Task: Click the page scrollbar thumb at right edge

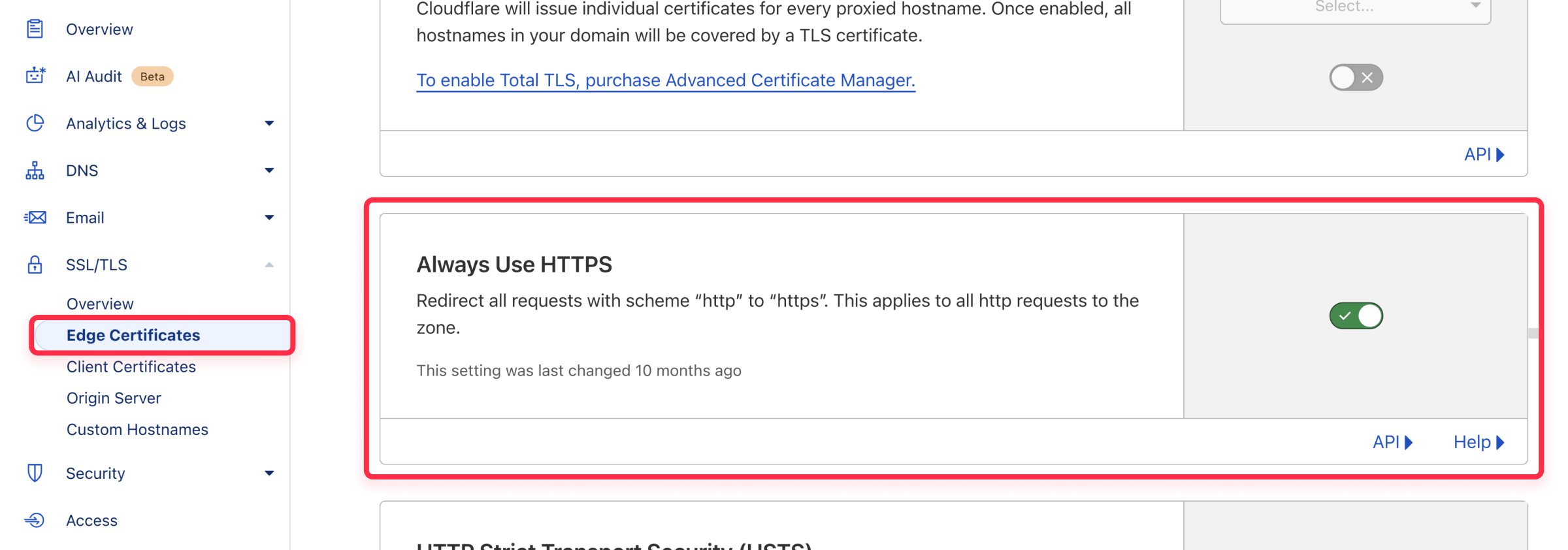Action: click(1533, 333)
